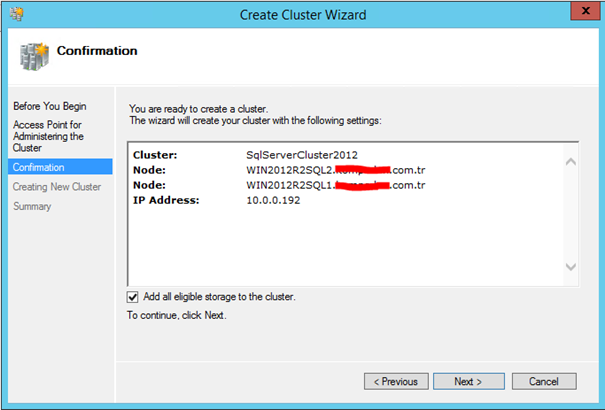Open Access Point for Administering the Cluster step
Image resolution: width=605 pixels, height=410 pixels.
click(48, 136)
